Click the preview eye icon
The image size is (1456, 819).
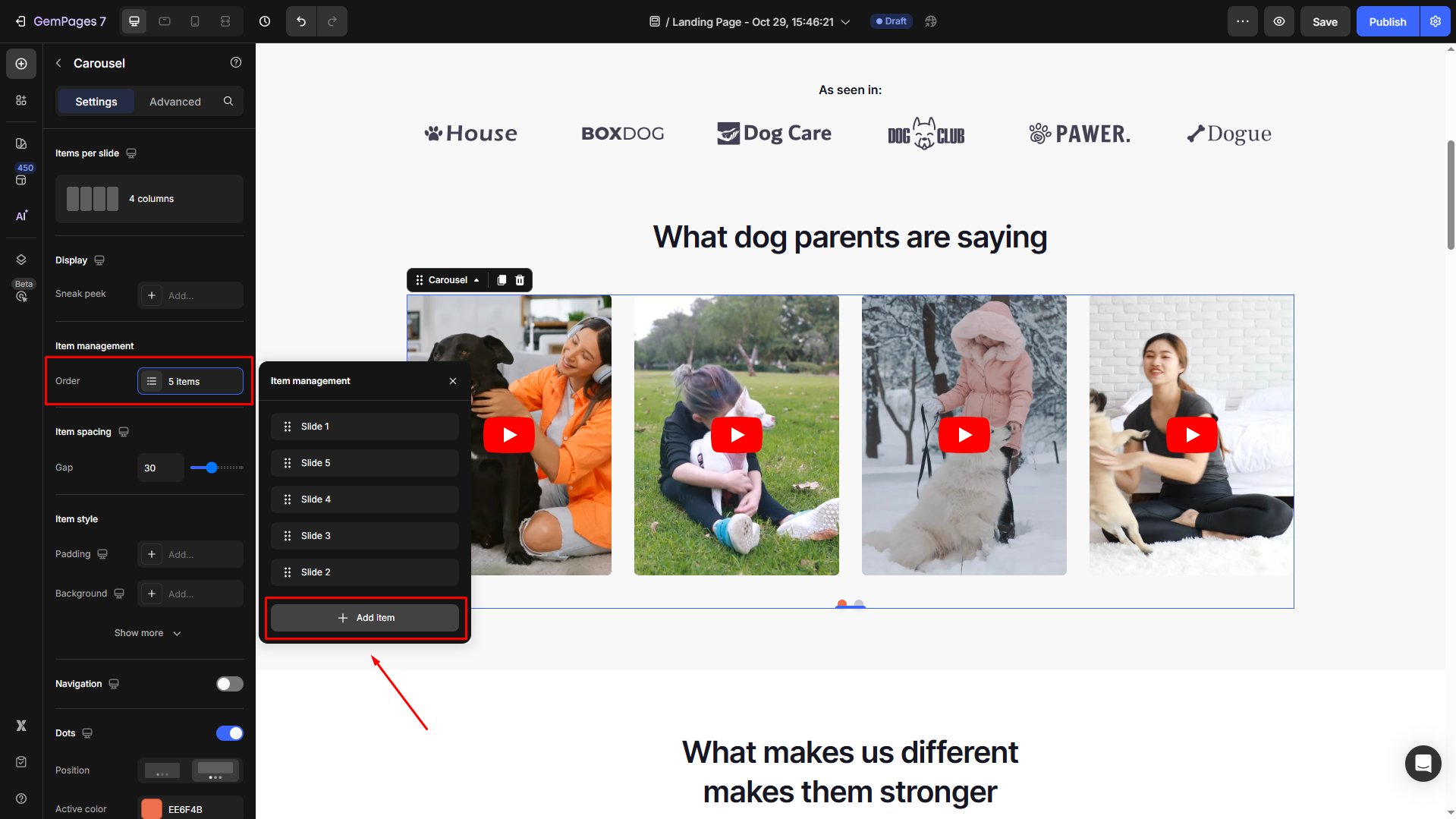(1278, 21)
